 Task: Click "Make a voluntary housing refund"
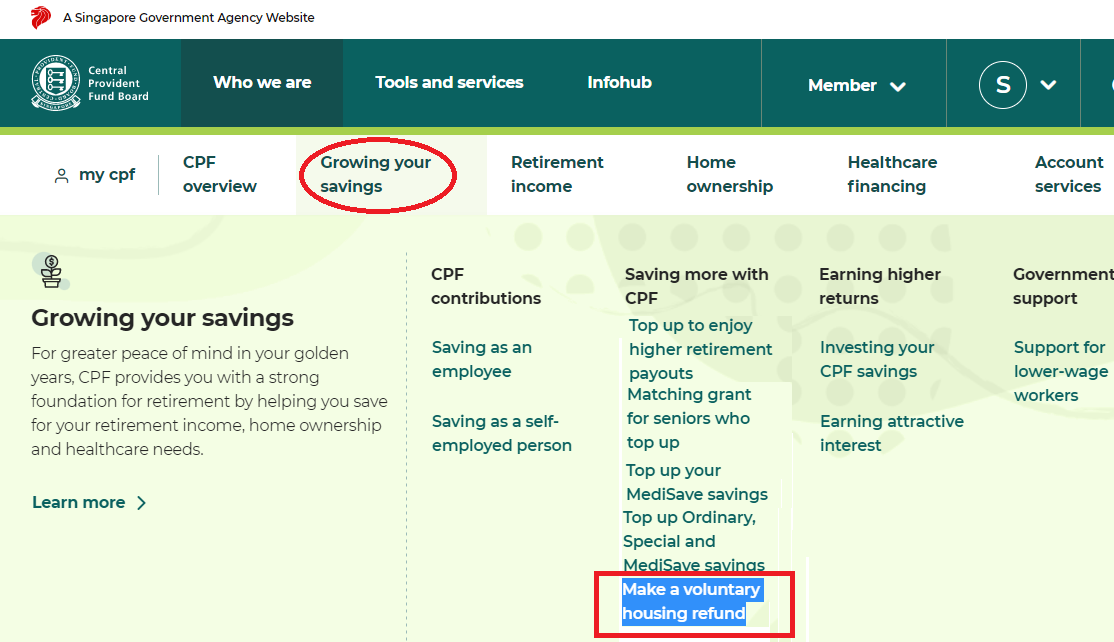[691, 601]
